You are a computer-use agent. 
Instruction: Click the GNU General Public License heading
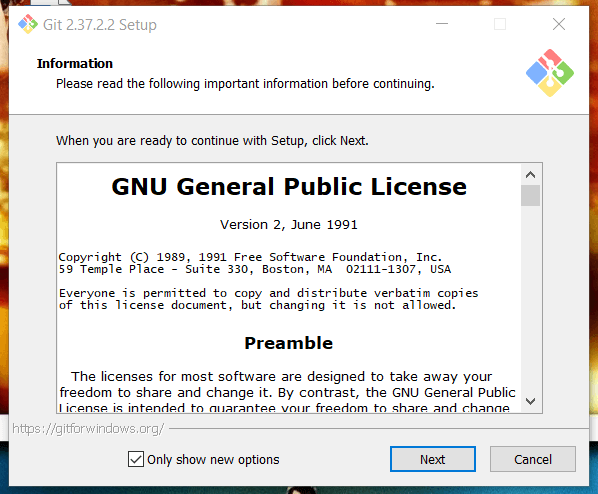pyautogui.click(x=289, y=187)
